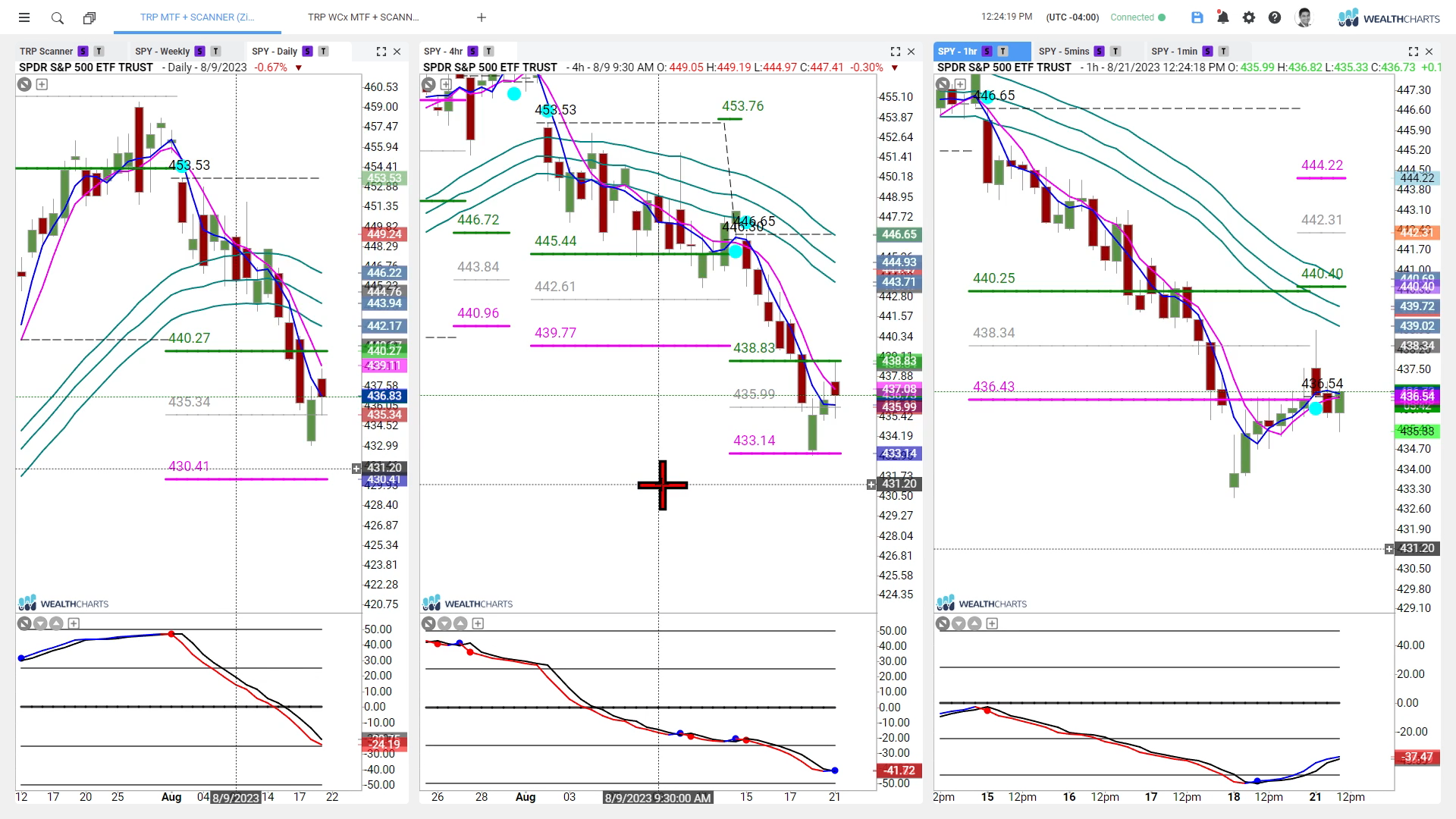Screen dimensions: 1456x819
Task: Toggle the T link on the SPY 4hr tab
Action: (488, 52)
